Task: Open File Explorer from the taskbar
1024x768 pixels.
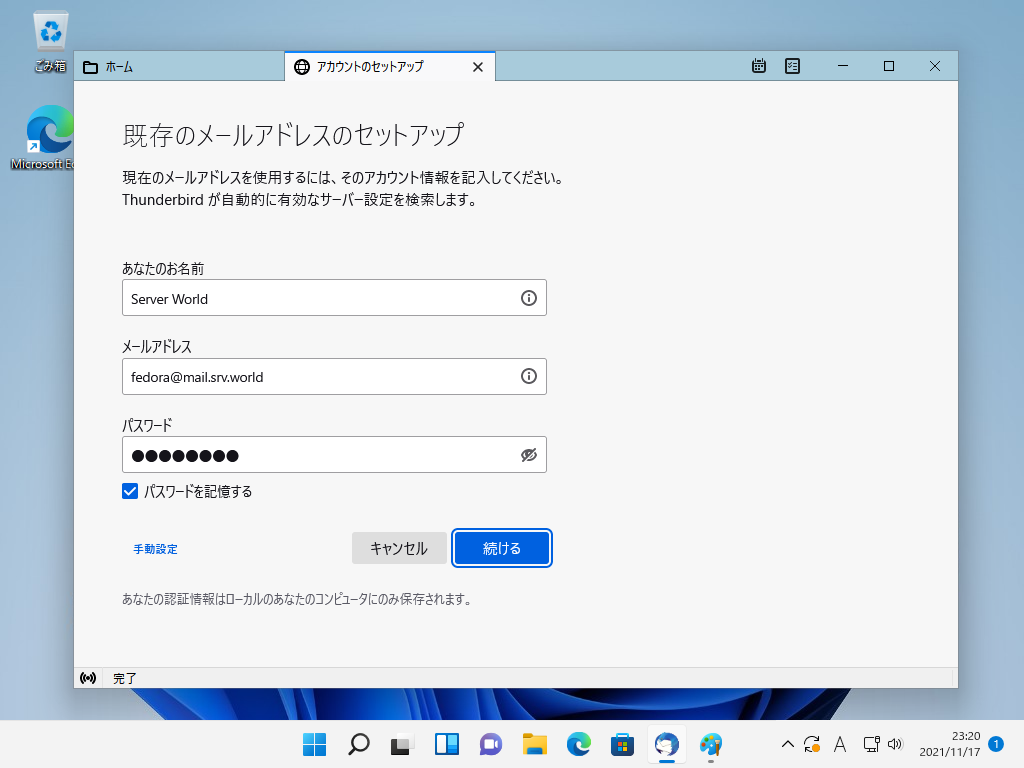Action: coord(535,744)
